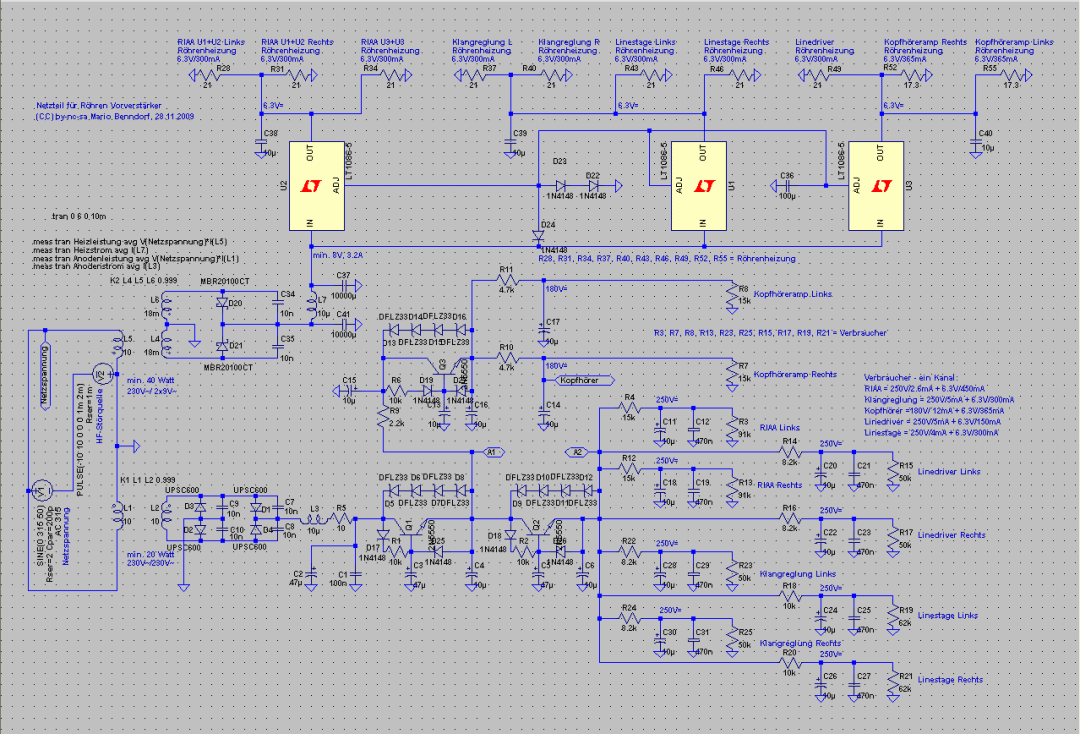Select diode D24 1N4148
Screen dimensions: 1080x734
538,235
